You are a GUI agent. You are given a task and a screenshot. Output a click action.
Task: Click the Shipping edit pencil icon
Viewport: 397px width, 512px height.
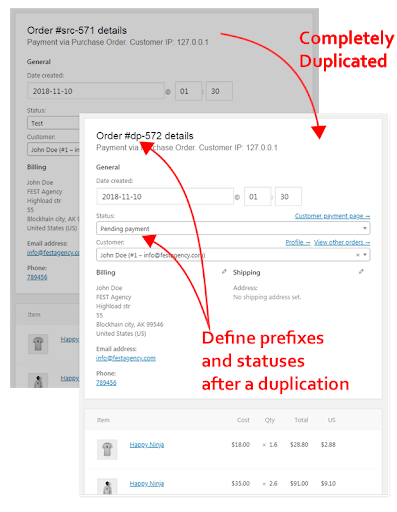pyautogui.click(x=361, y=272)
